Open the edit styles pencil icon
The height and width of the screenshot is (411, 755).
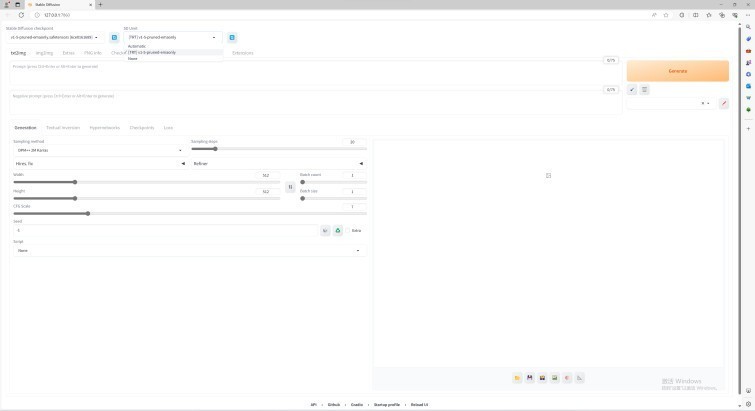[723, 103]
